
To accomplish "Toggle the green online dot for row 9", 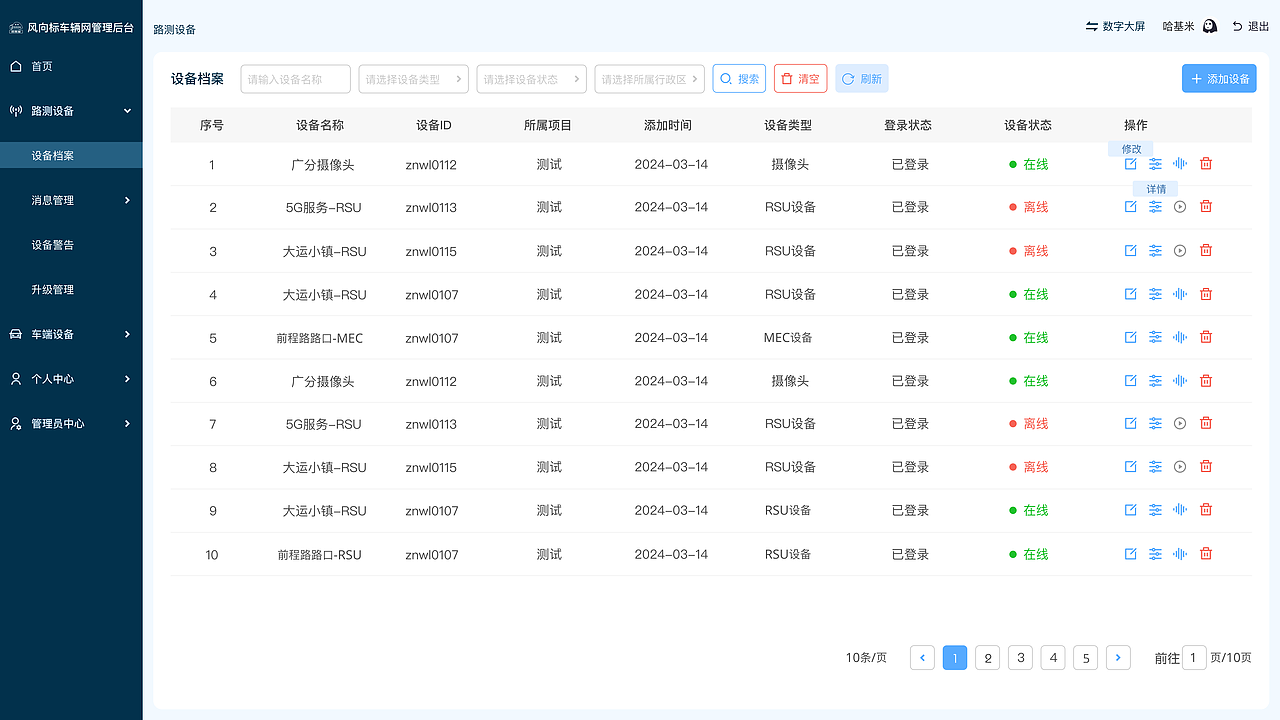I will click(x=1012, y=510).
